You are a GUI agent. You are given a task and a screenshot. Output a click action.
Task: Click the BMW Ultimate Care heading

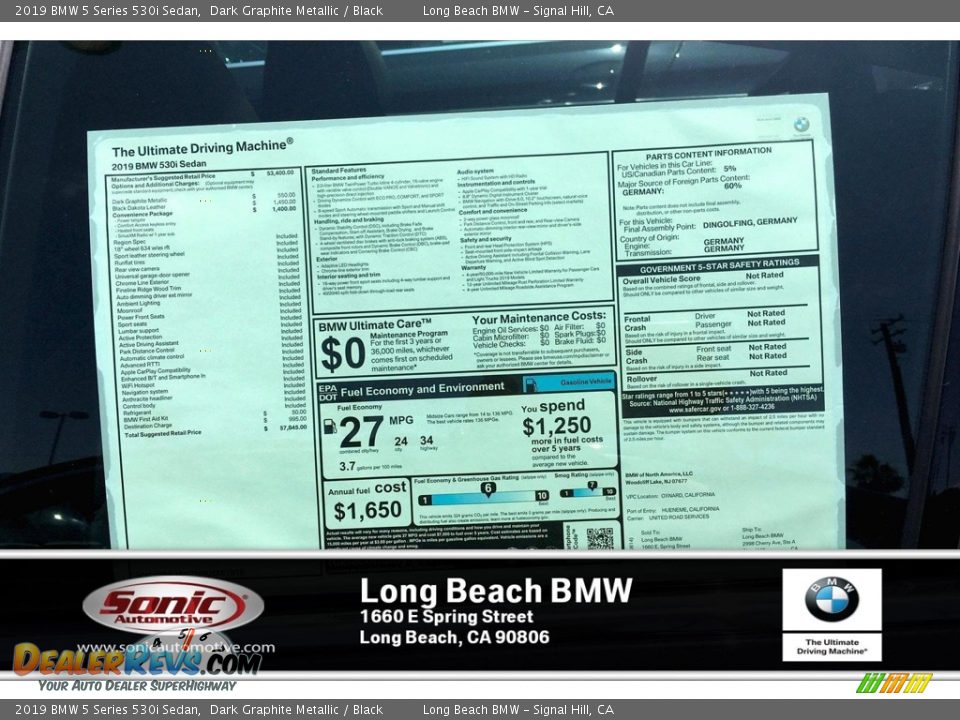tap(375, 325)
